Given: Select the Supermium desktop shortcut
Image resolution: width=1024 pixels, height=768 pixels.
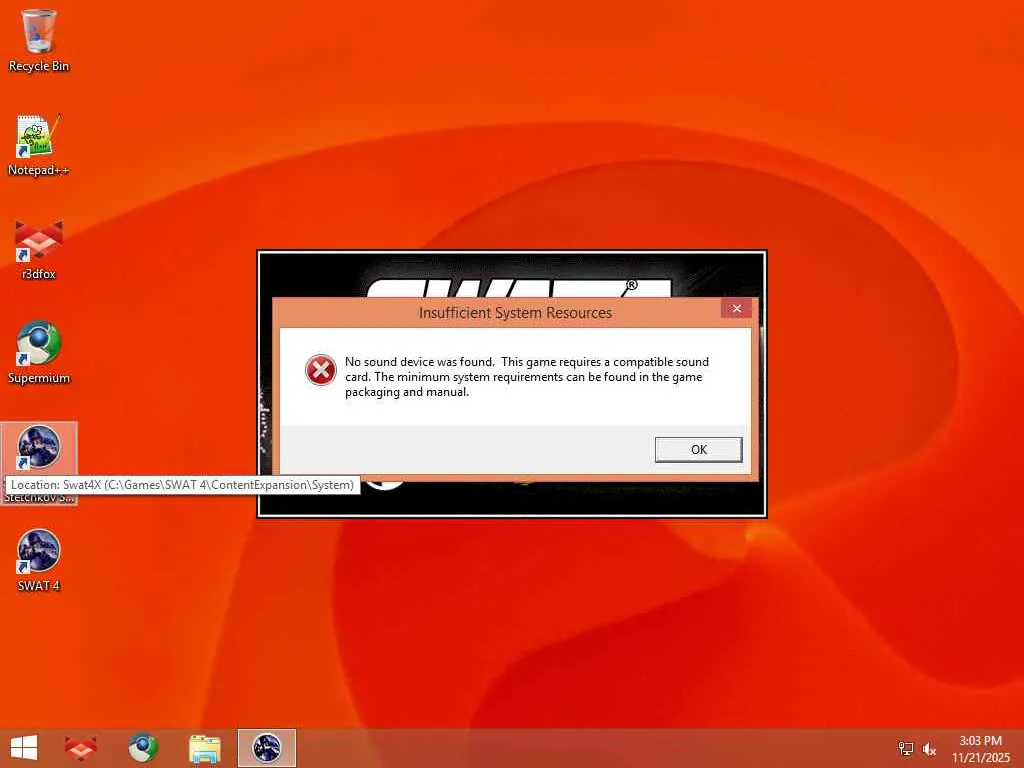Looking at the screenshot, I should coord(39,353).
